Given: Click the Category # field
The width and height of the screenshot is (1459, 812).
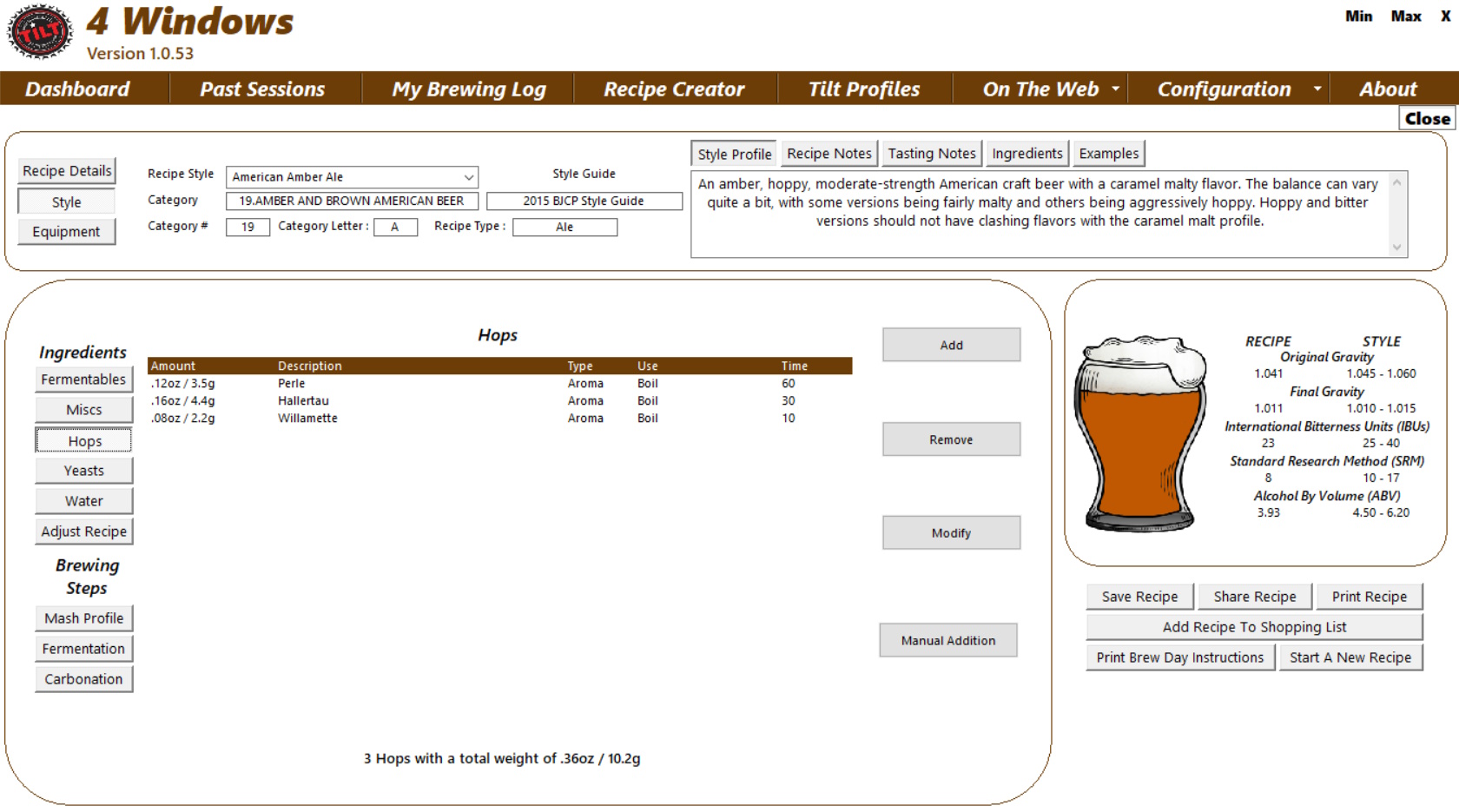Looking at the screenshot, I should [248, 227].
